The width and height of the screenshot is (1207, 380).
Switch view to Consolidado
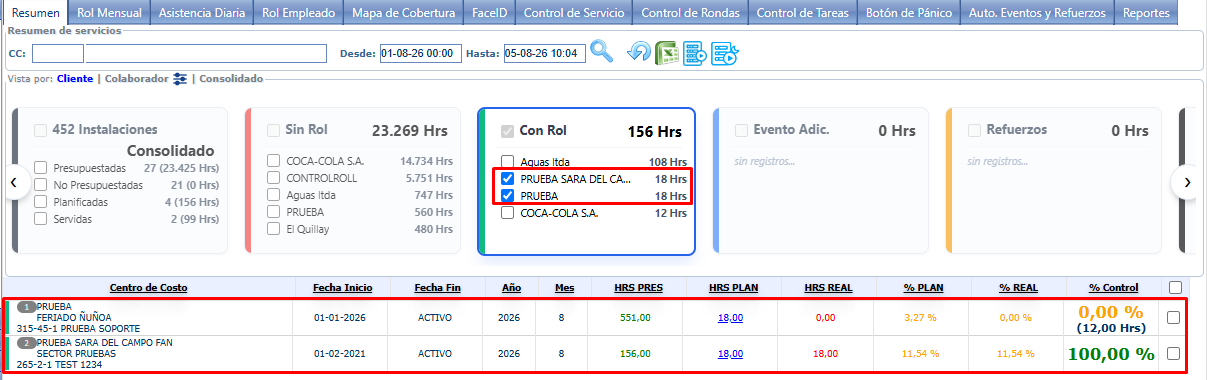point(231,79)
